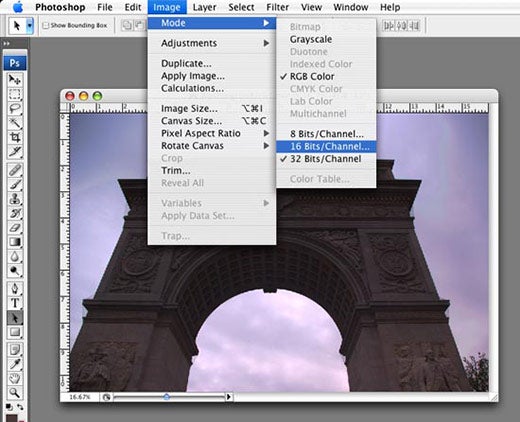This screenshot has width=520, height=422.
Task: Choose RGB Color mode
Action: tap(326, 76)
